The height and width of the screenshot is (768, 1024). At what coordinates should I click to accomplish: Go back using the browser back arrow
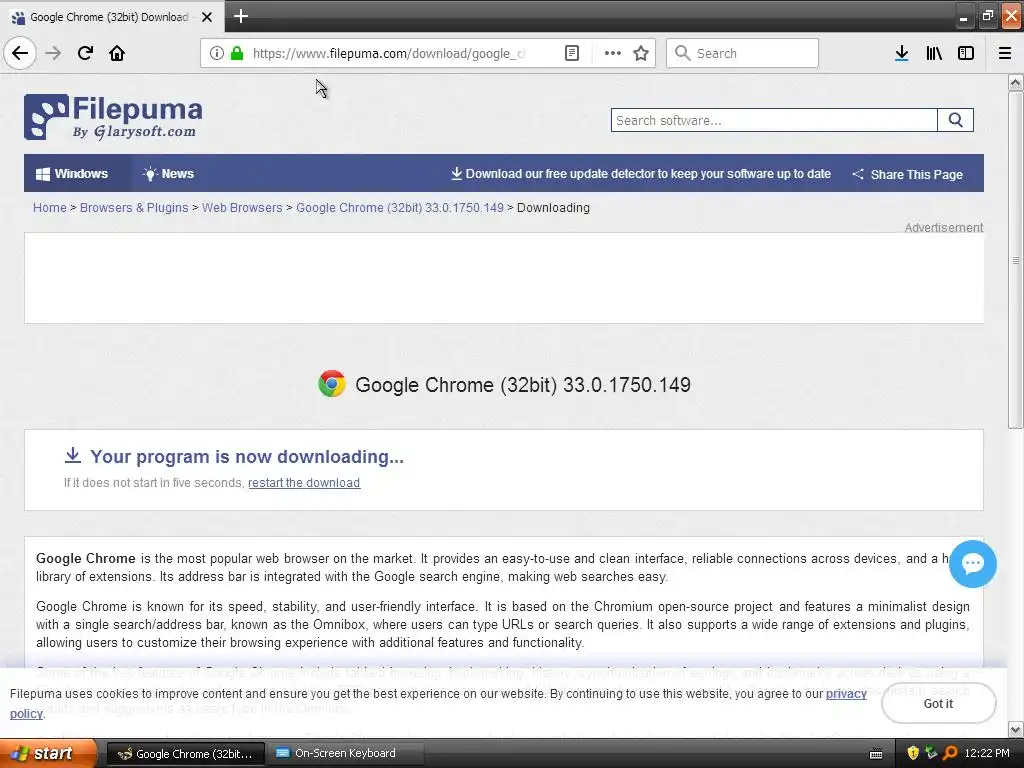[20, 53]
